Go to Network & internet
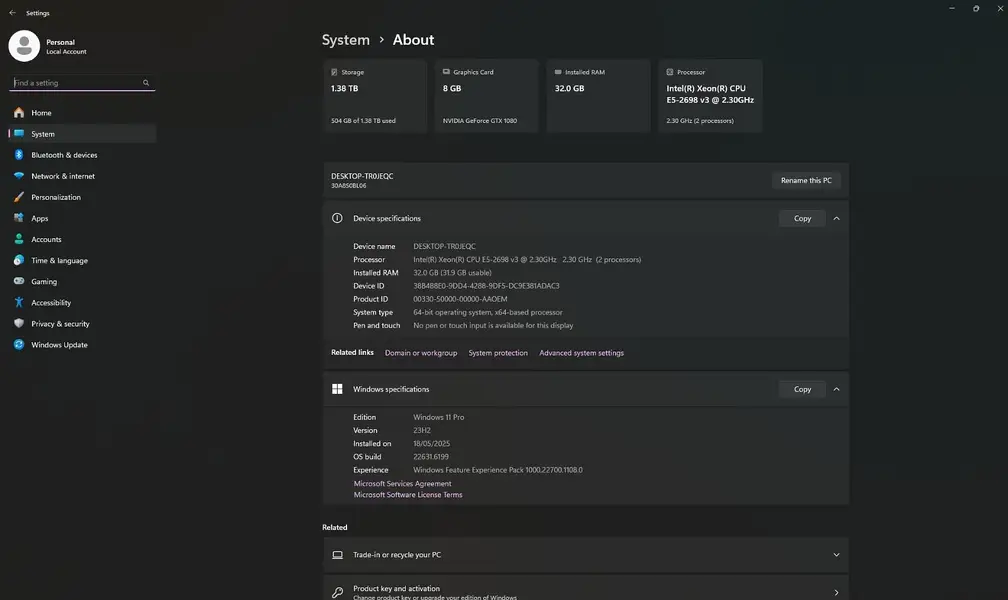 (x=82, y=176)
